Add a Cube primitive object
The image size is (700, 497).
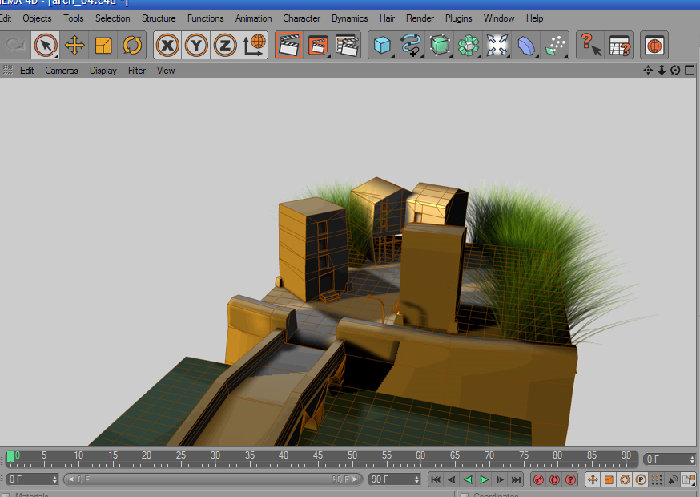pos(382,45)
